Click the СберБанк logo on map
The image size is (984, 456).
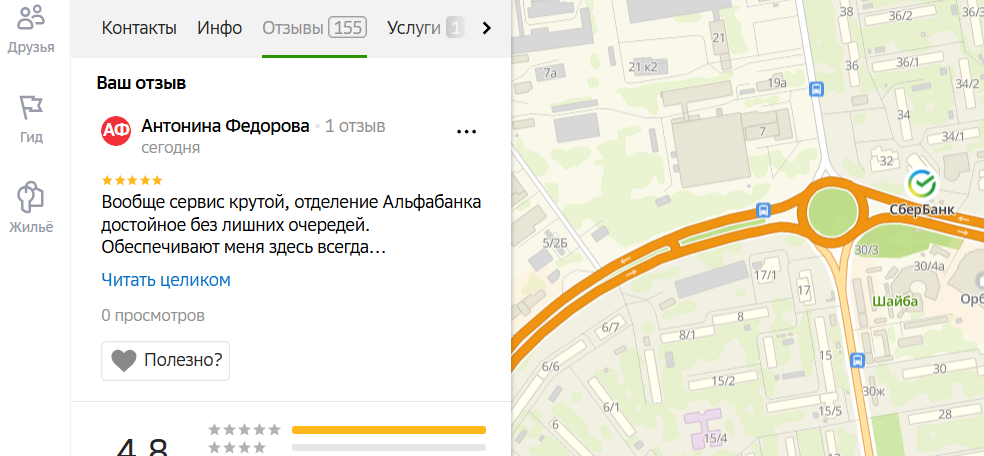point(921,183)
